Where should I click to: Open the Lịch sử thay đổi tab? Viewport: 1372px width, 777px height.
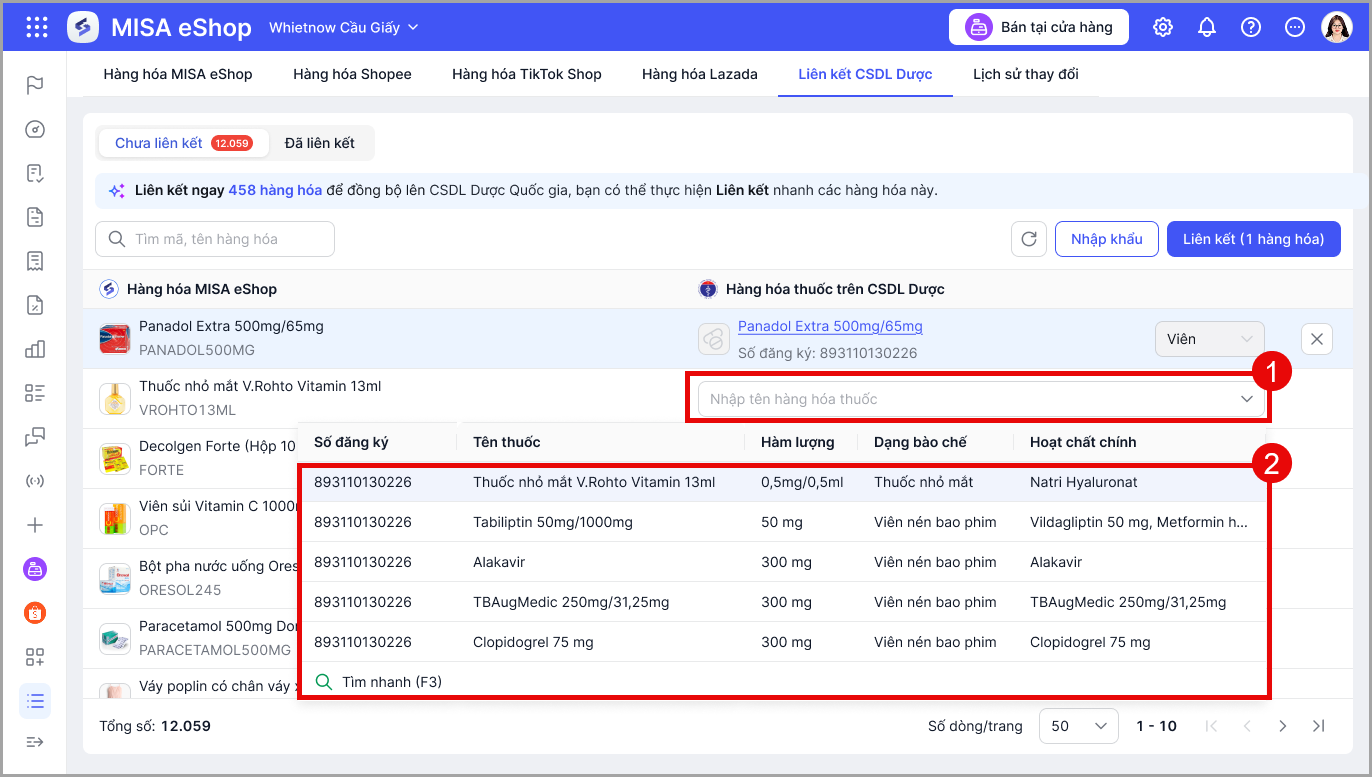[x=1026, y=74]
